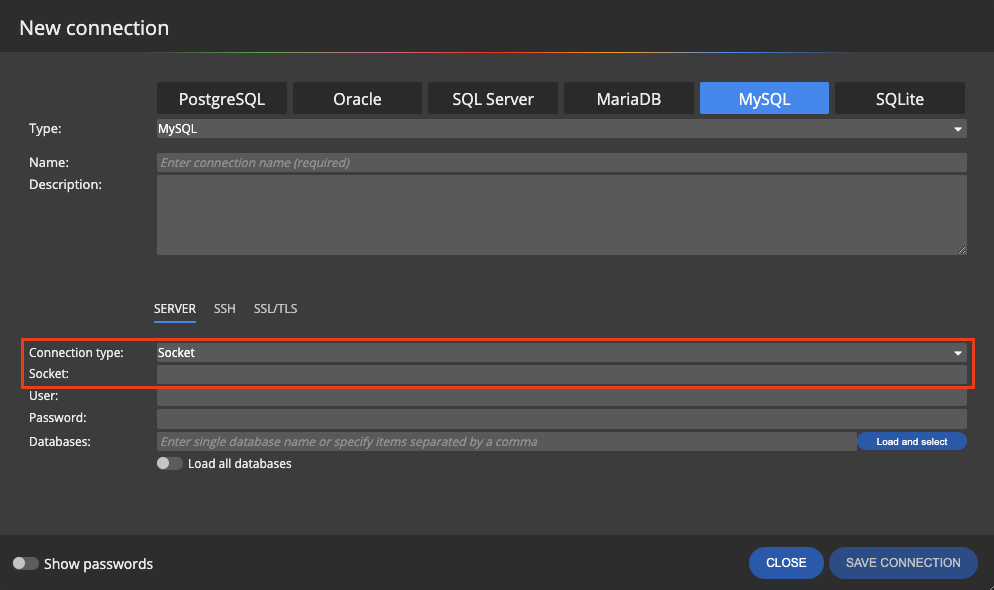Open the Type dropdown showing MySQL
This screenshot has width=994, height=590.
pos(562,129)
